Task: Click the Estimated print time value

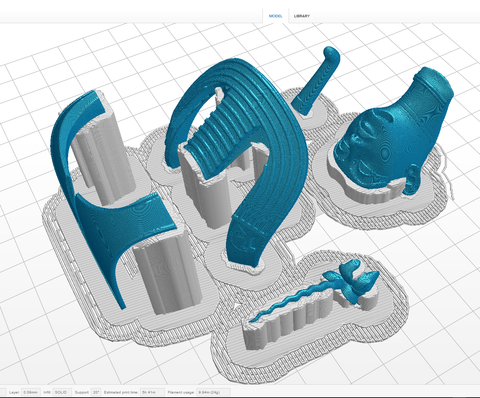Action: tap(152, 392)
